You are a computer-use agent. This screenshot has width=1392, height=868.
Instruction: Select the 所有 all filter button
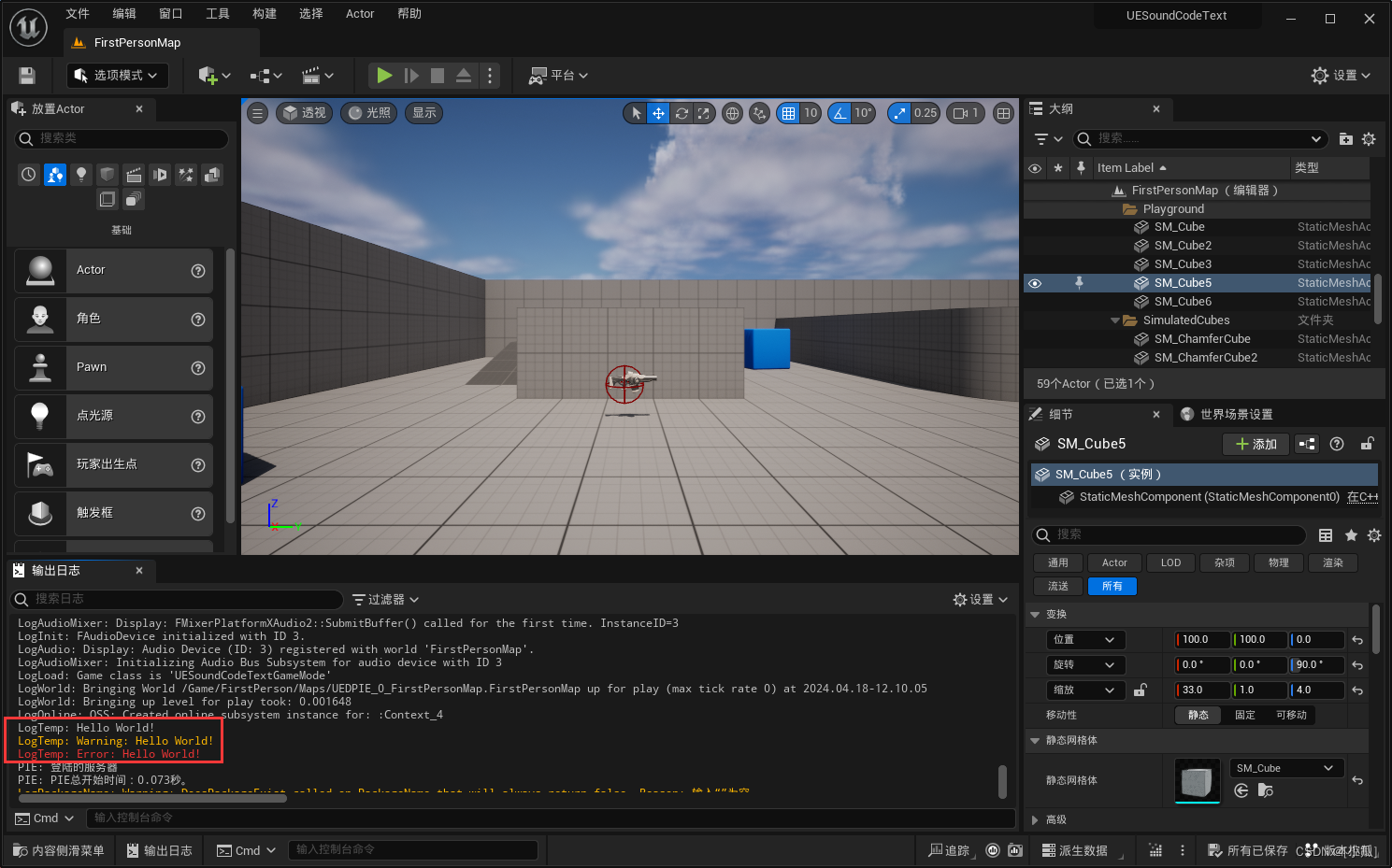click(1112, 587)
